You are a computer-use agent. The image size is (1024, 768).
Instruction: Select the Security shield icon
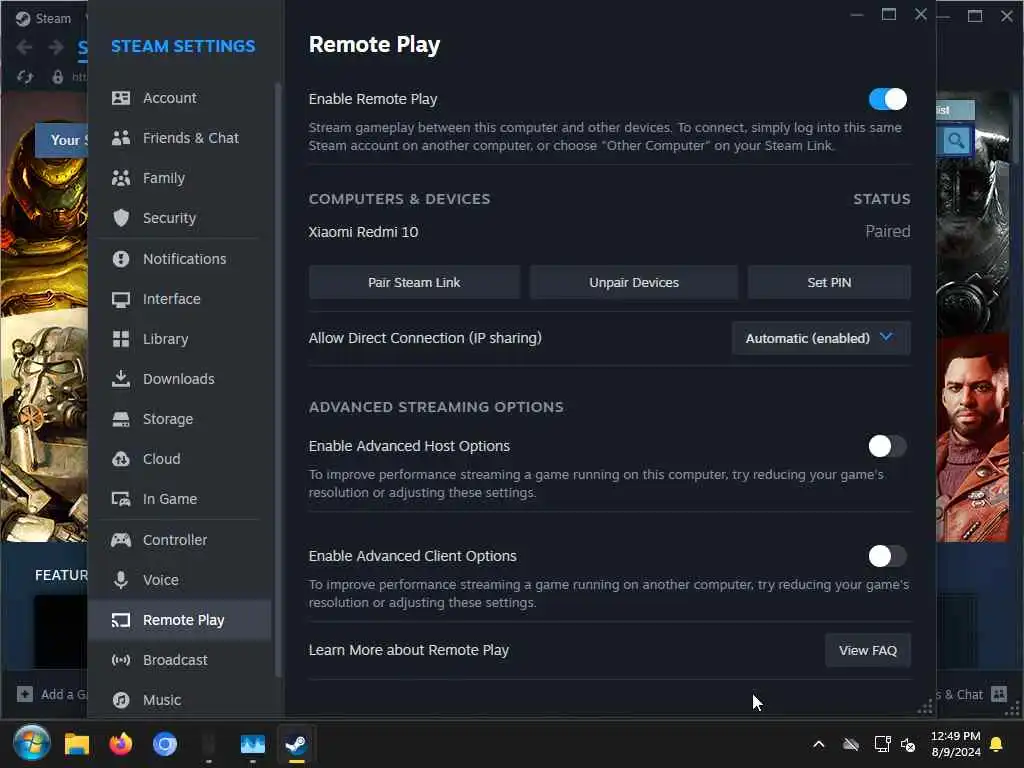click(121, 218)
